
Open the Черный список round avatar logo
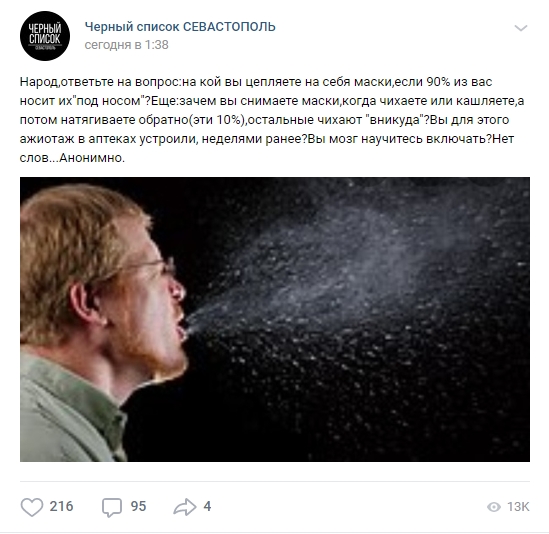pos(45,36)
